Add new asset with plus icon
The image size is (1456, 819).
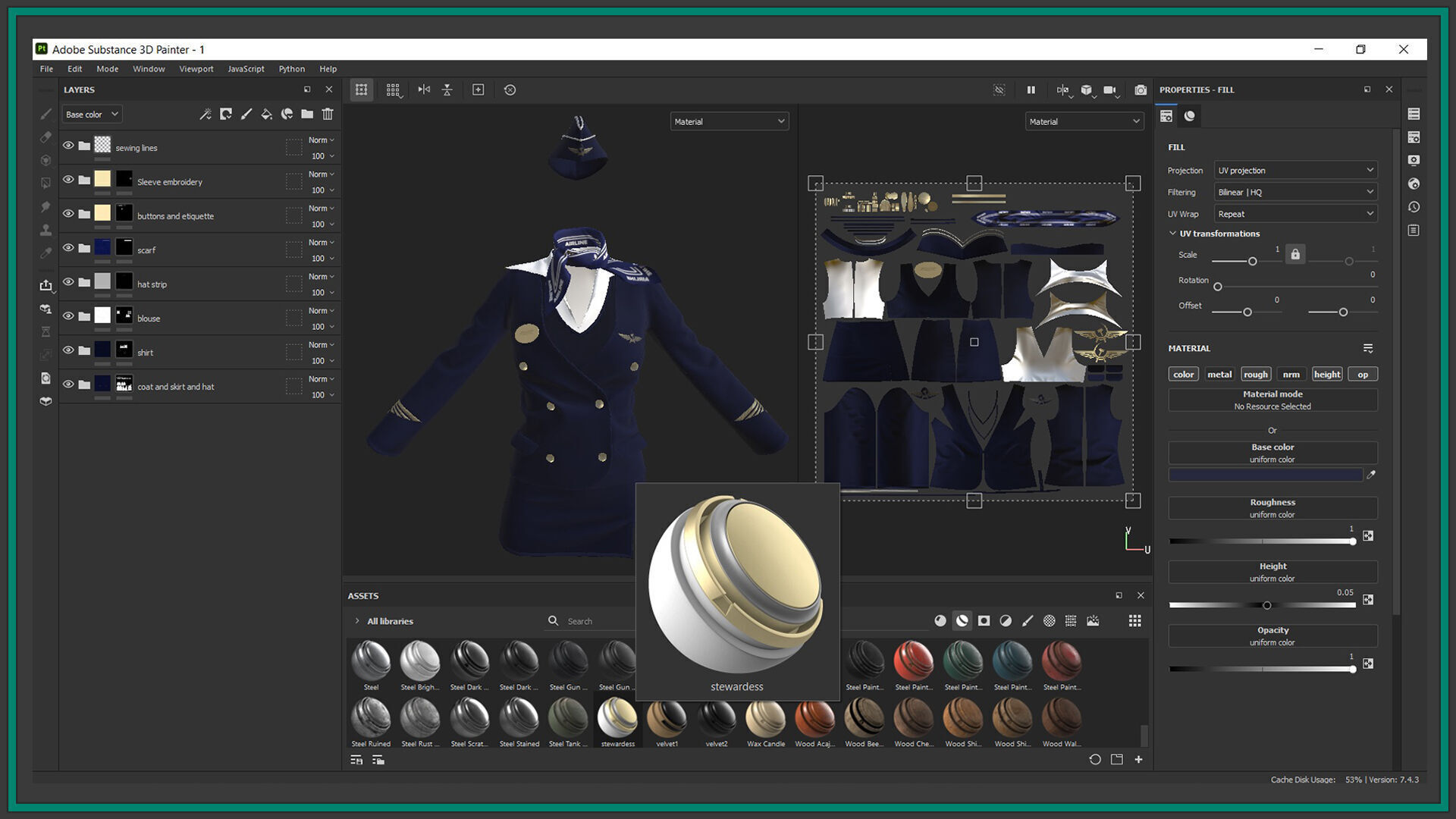pos(1138,759)
